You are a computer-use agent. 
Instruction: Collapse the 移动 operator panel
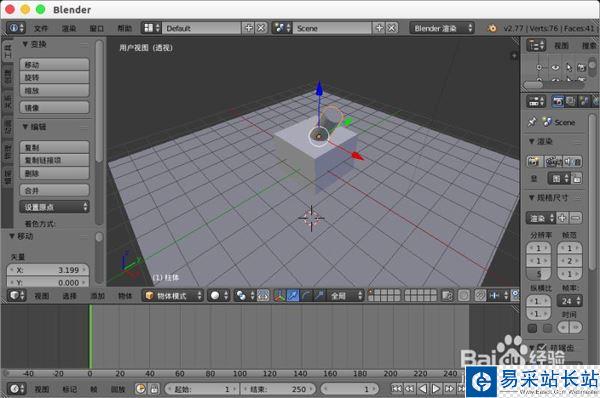click(12, 236)
